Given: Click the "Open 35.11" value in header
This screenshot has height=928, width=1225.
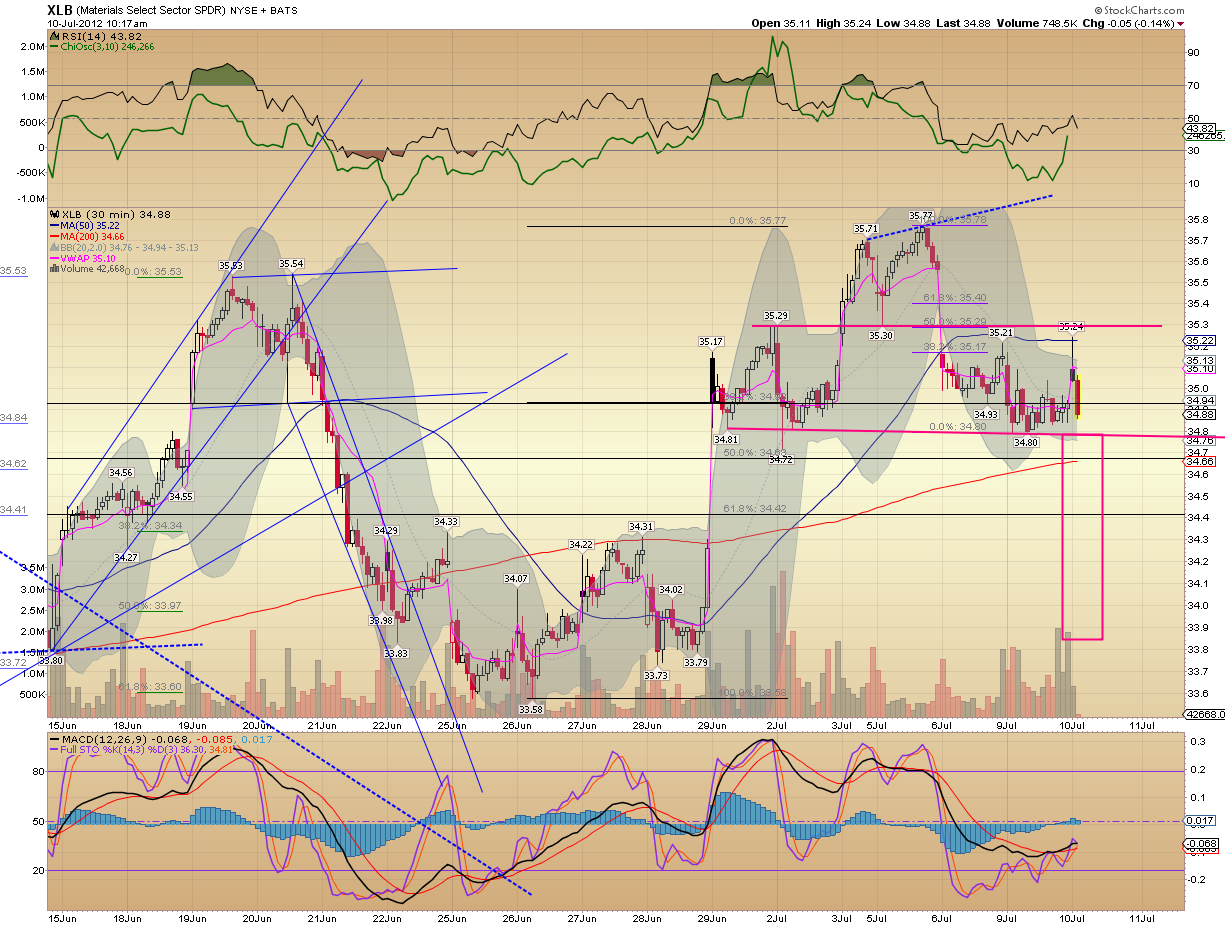Looking at the screenshot, I should [x=779, y=23].
